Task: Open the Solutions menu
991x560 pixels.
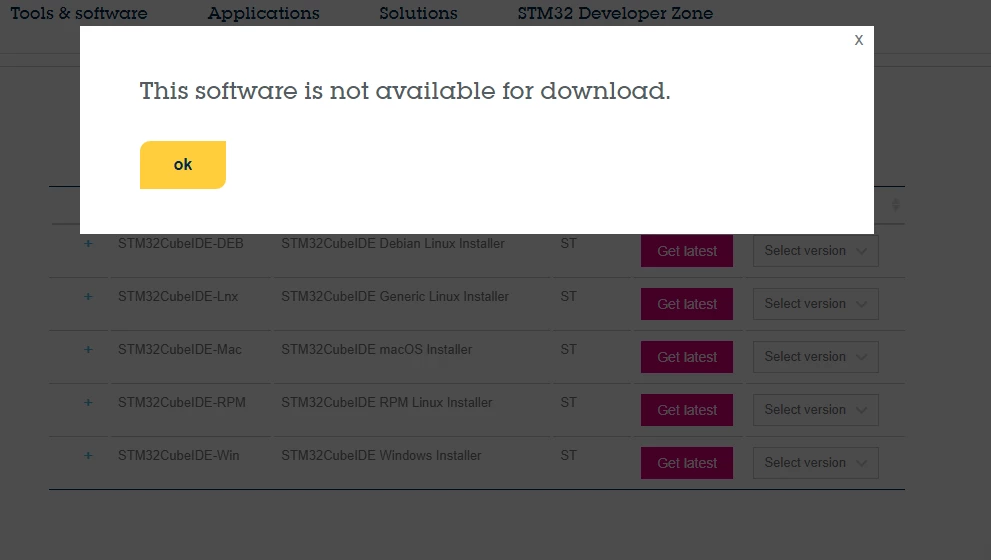Action: (x=418, y=13)
